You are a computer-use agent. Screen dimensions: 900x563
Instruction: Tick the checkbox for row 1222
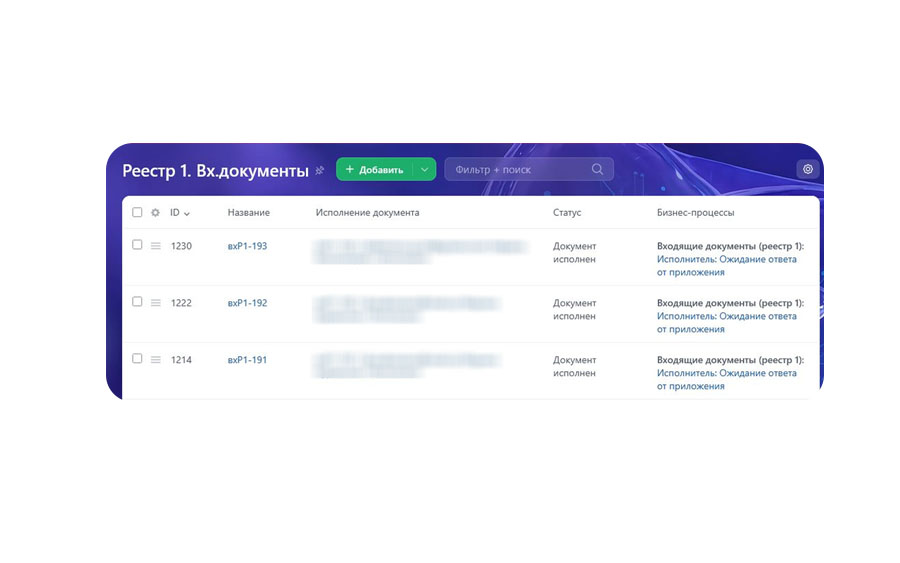point(137,301)
